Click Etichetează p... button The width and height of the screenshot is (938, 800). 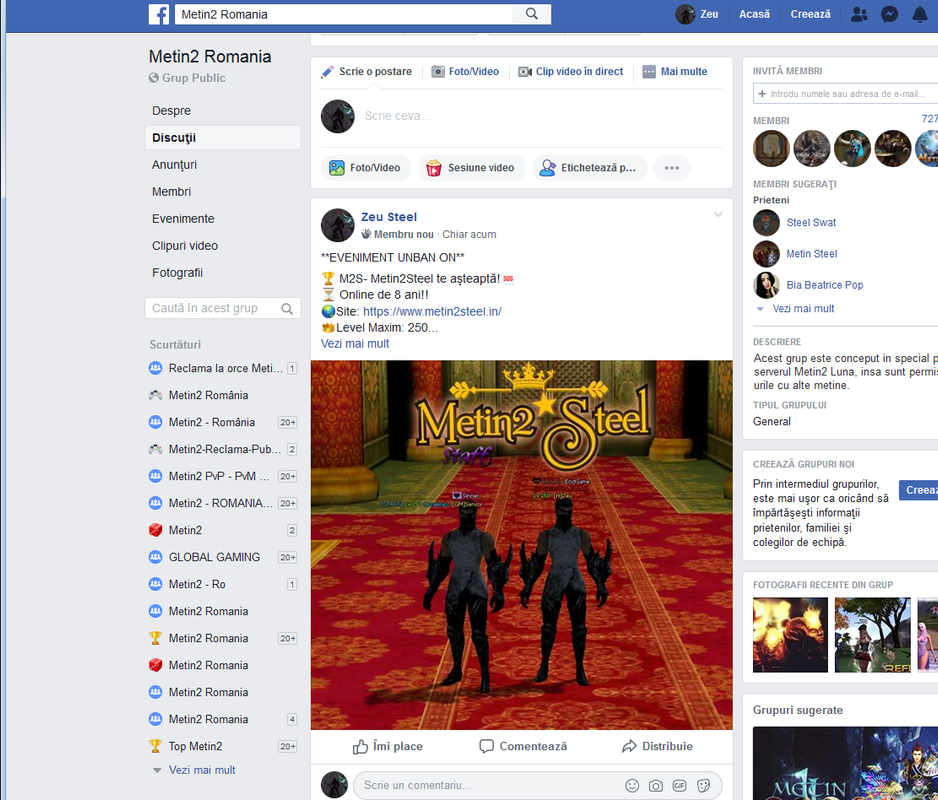[x=590, y=168]
